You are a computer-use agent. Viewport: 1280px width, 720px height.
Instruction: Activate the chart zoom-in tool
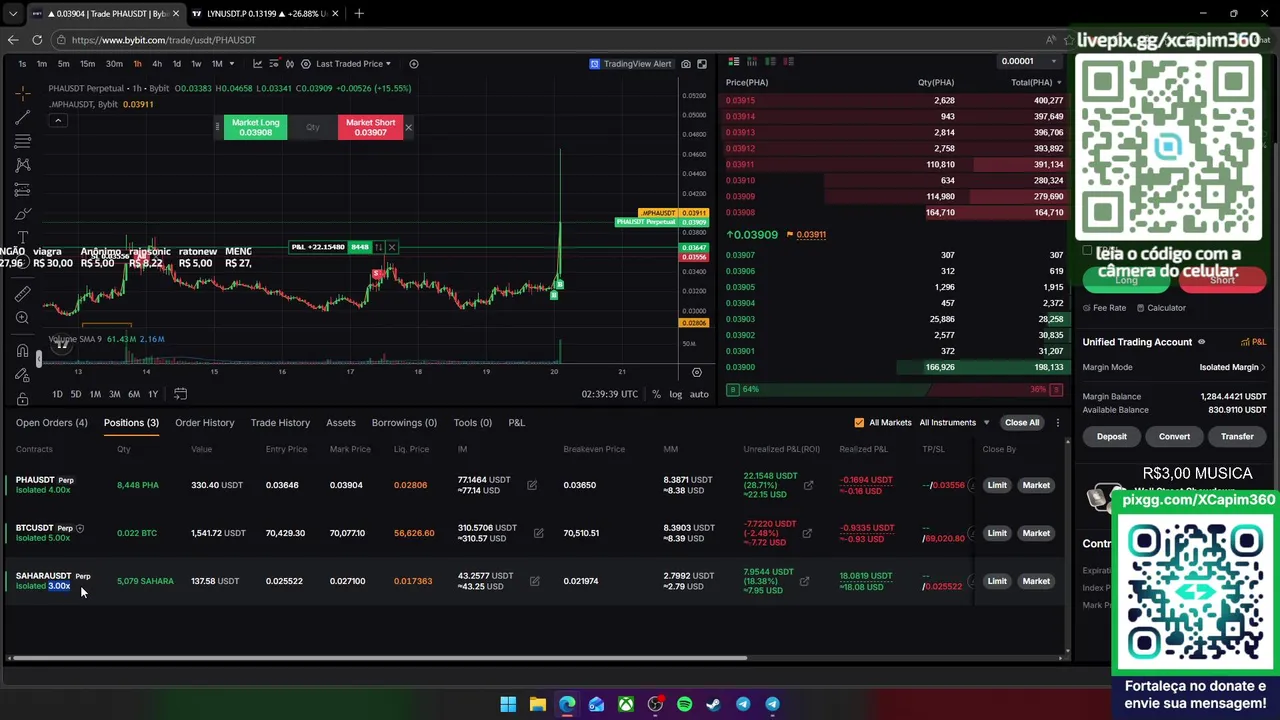pos(22,318)
